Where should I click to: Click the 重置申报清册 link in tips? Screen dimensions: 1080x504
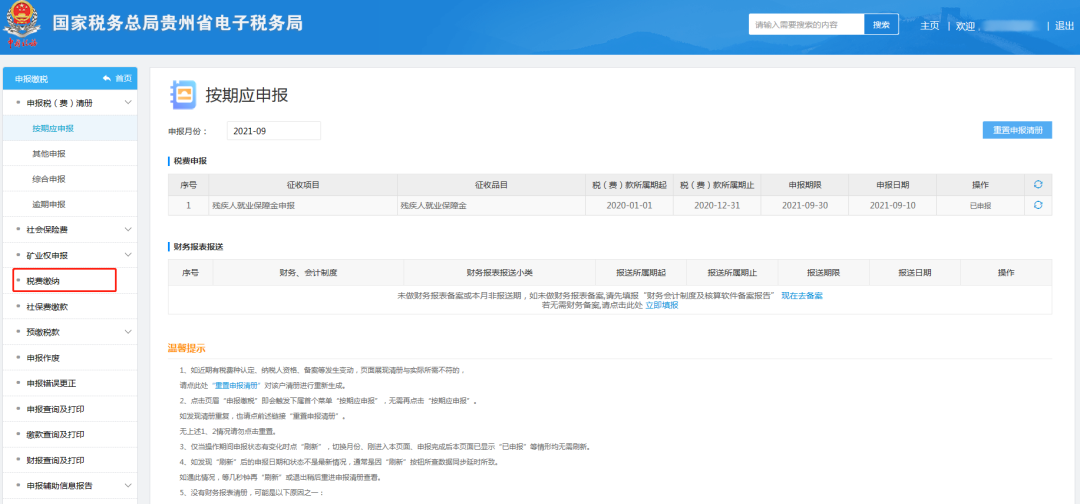(x=236, y=386)
